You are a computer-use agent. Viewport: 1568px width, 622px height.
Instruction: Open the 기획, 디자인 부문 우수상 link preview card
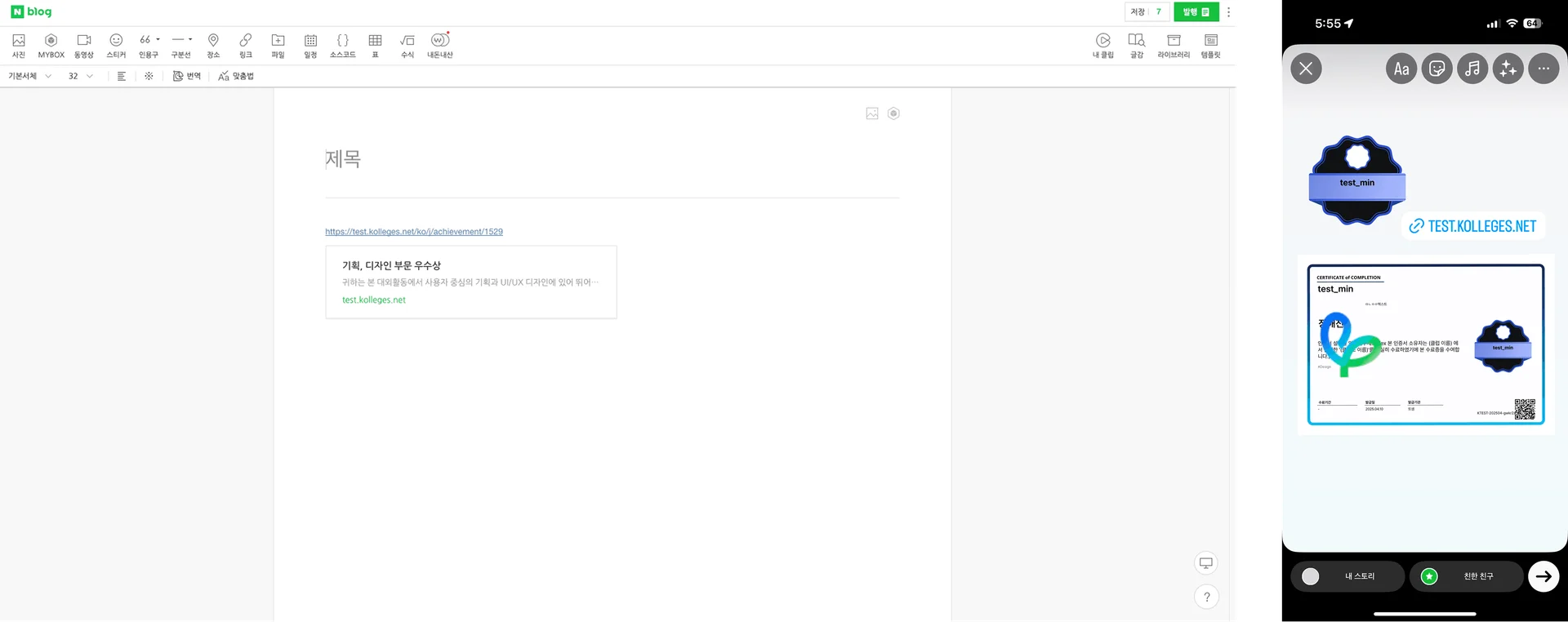point(471,282)
